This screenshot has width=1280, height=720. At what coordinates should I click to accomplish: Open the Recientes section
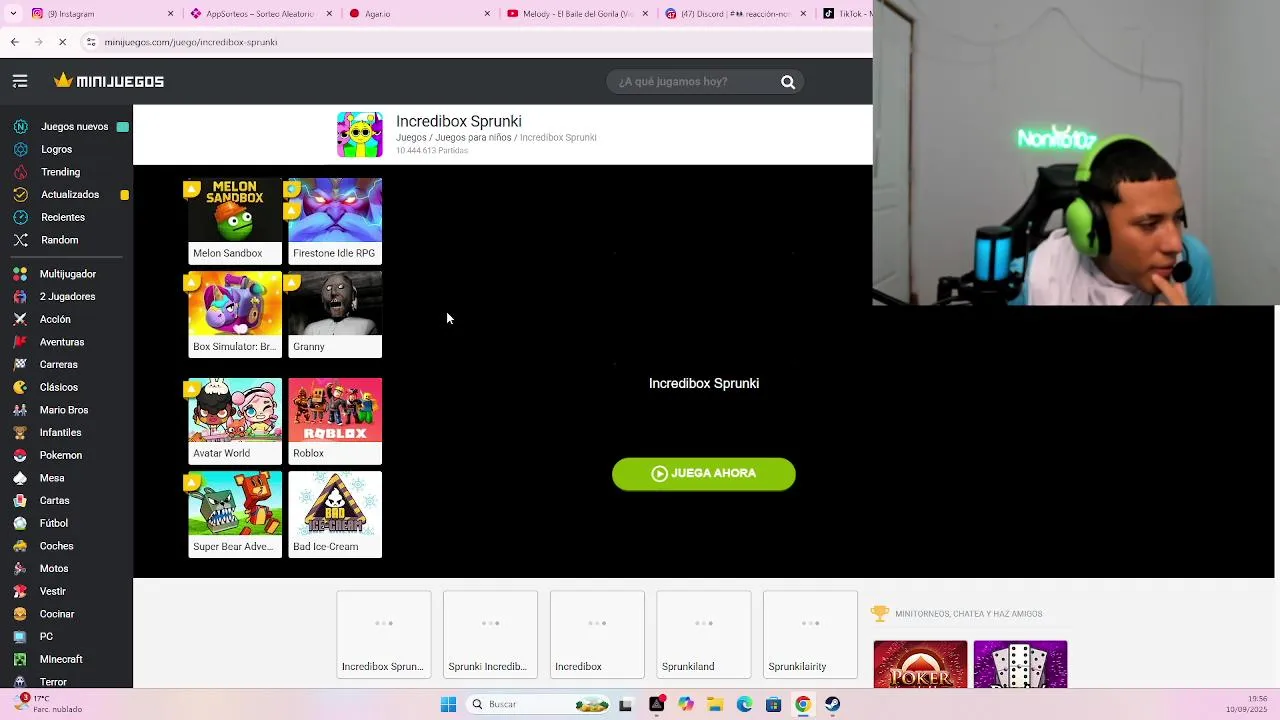click(x=63, y=217)
